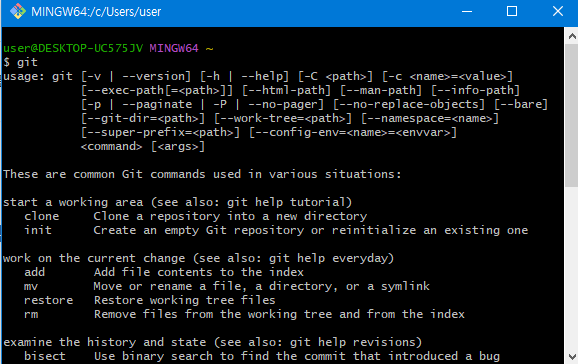Click the '[--man-path]' option text
578x364 pixels.
pyautogui.click(x=381, y=90)
